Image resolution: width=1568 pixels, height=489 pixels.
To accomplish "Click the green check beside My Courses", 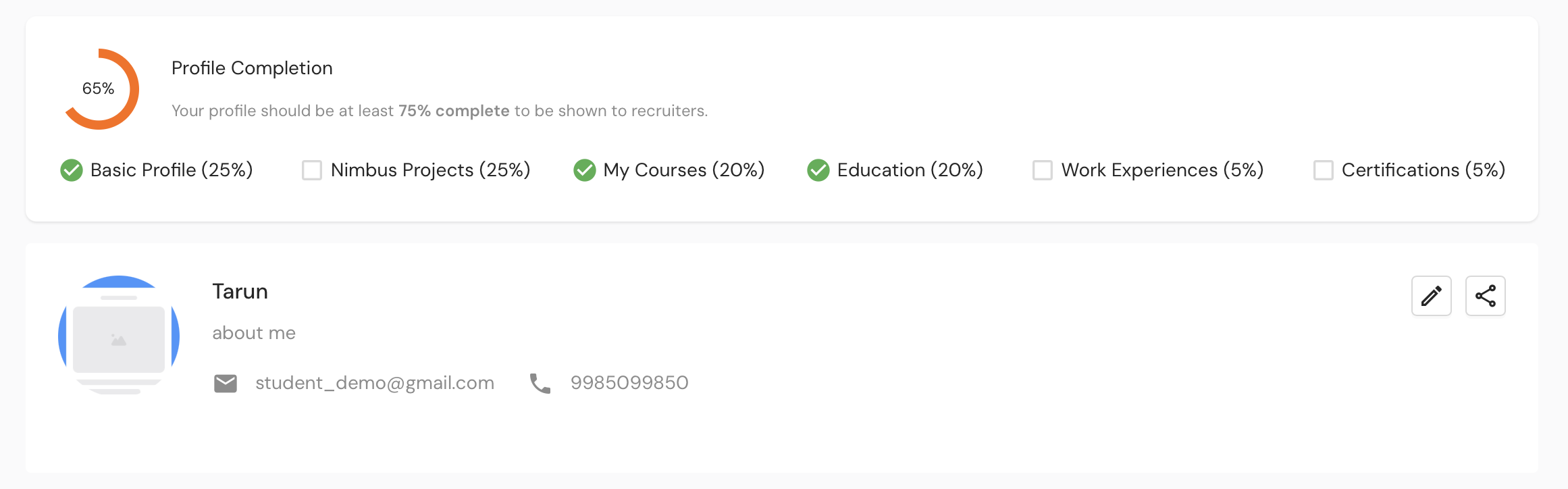I will [x=585, y=170].
